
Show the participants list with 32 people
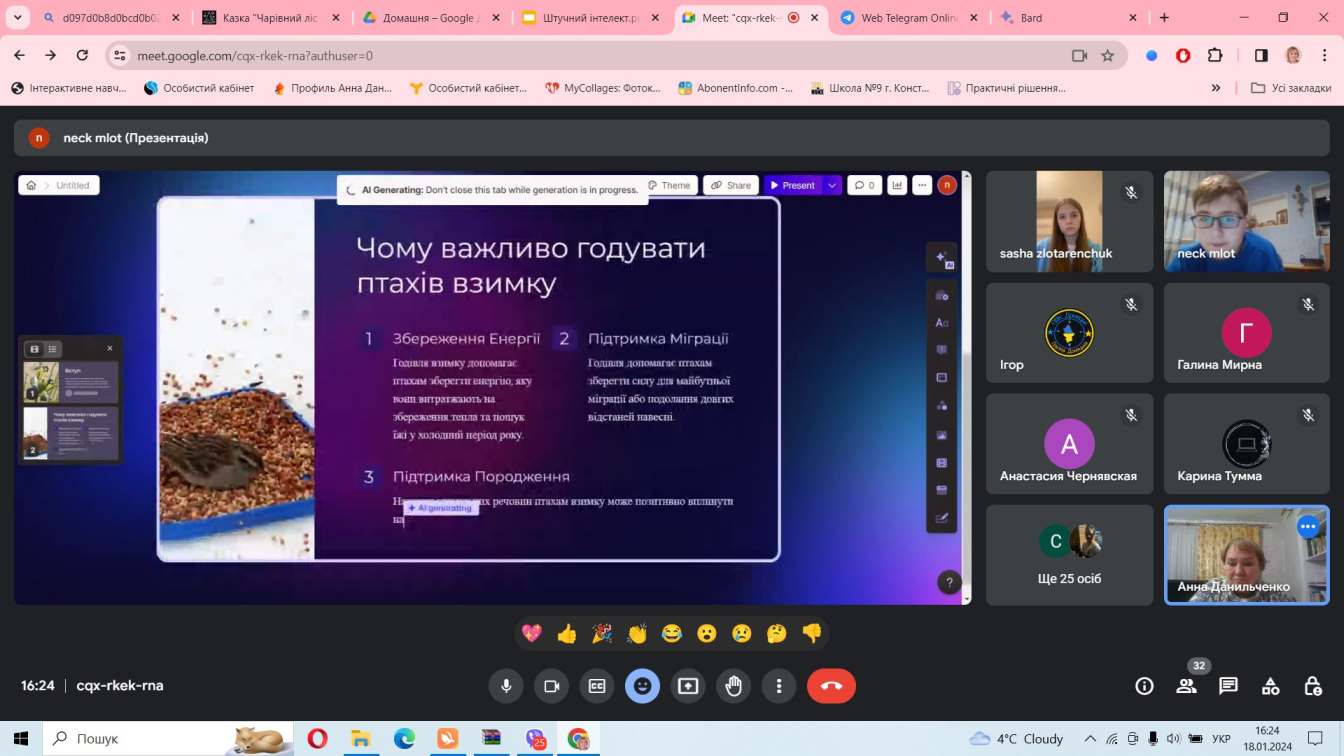pos(1186,686)
